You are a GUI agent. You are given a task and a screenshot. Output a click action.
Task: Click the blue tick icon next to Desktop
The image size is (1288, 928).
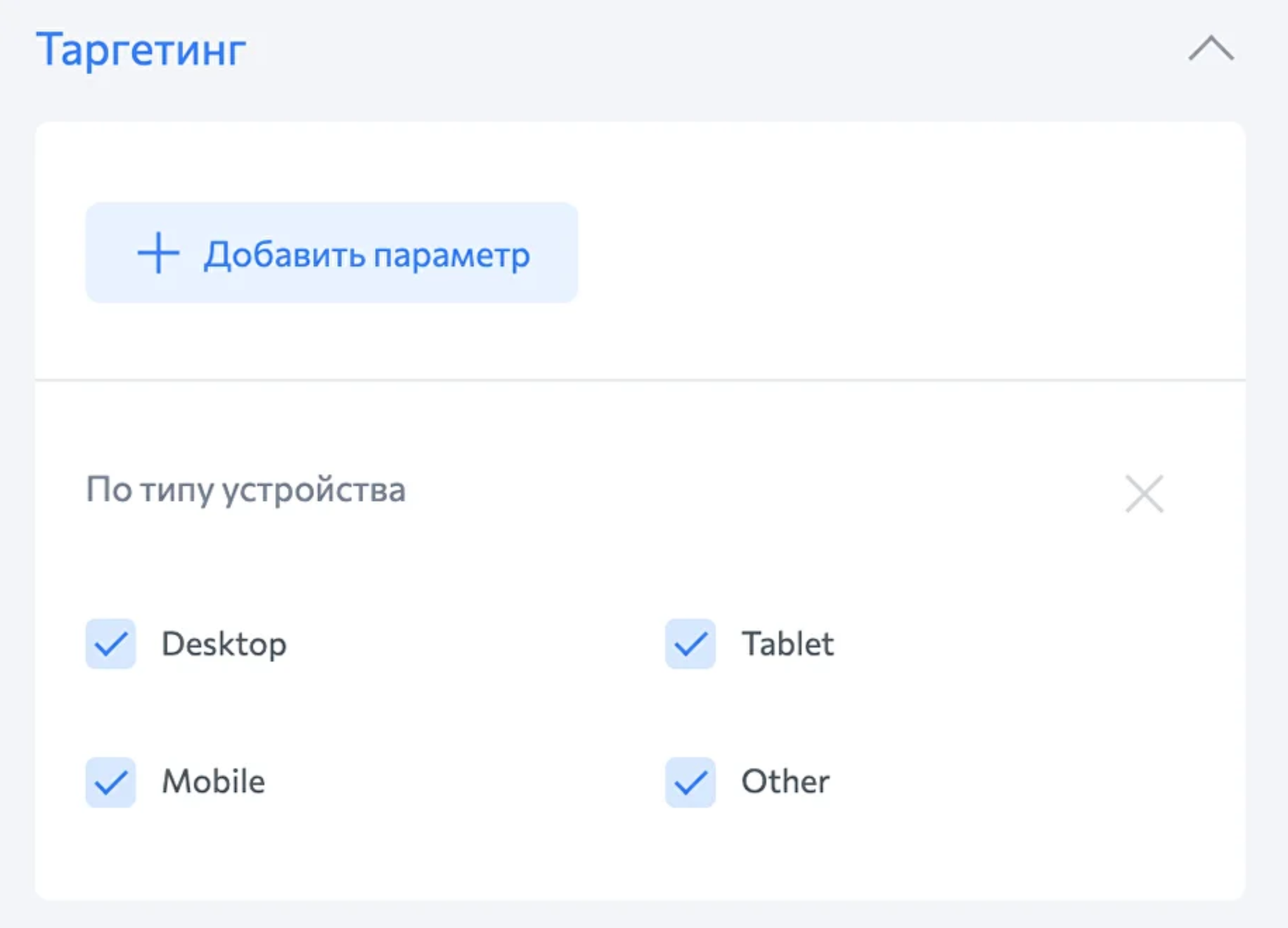[111, 643]
